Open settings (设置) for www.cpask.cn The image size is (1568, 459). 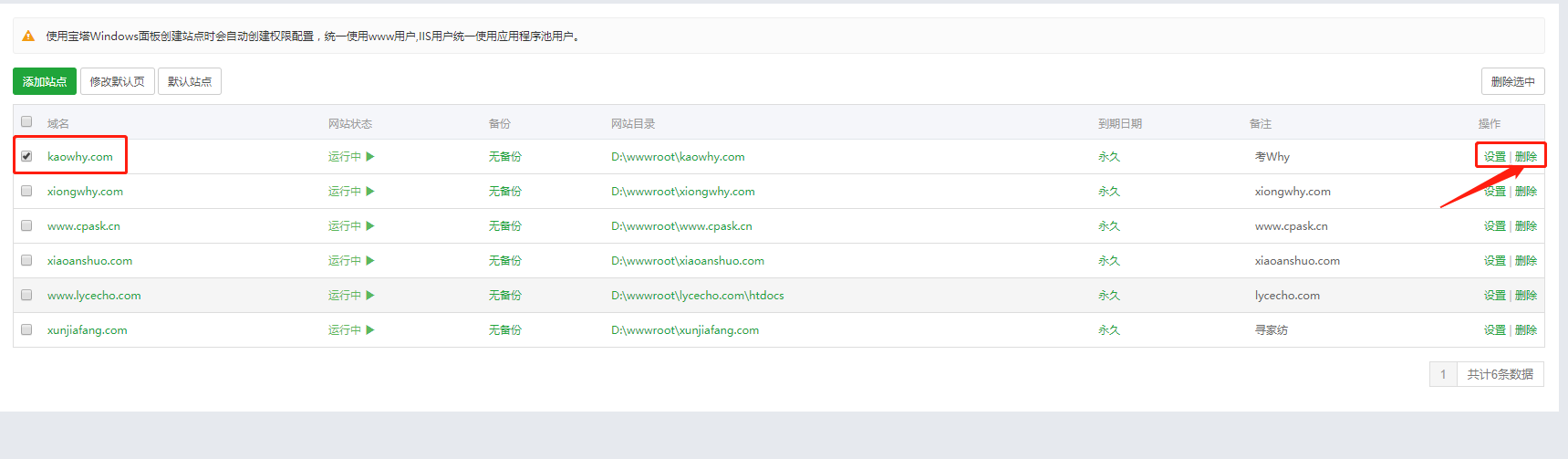(1494, 226)
